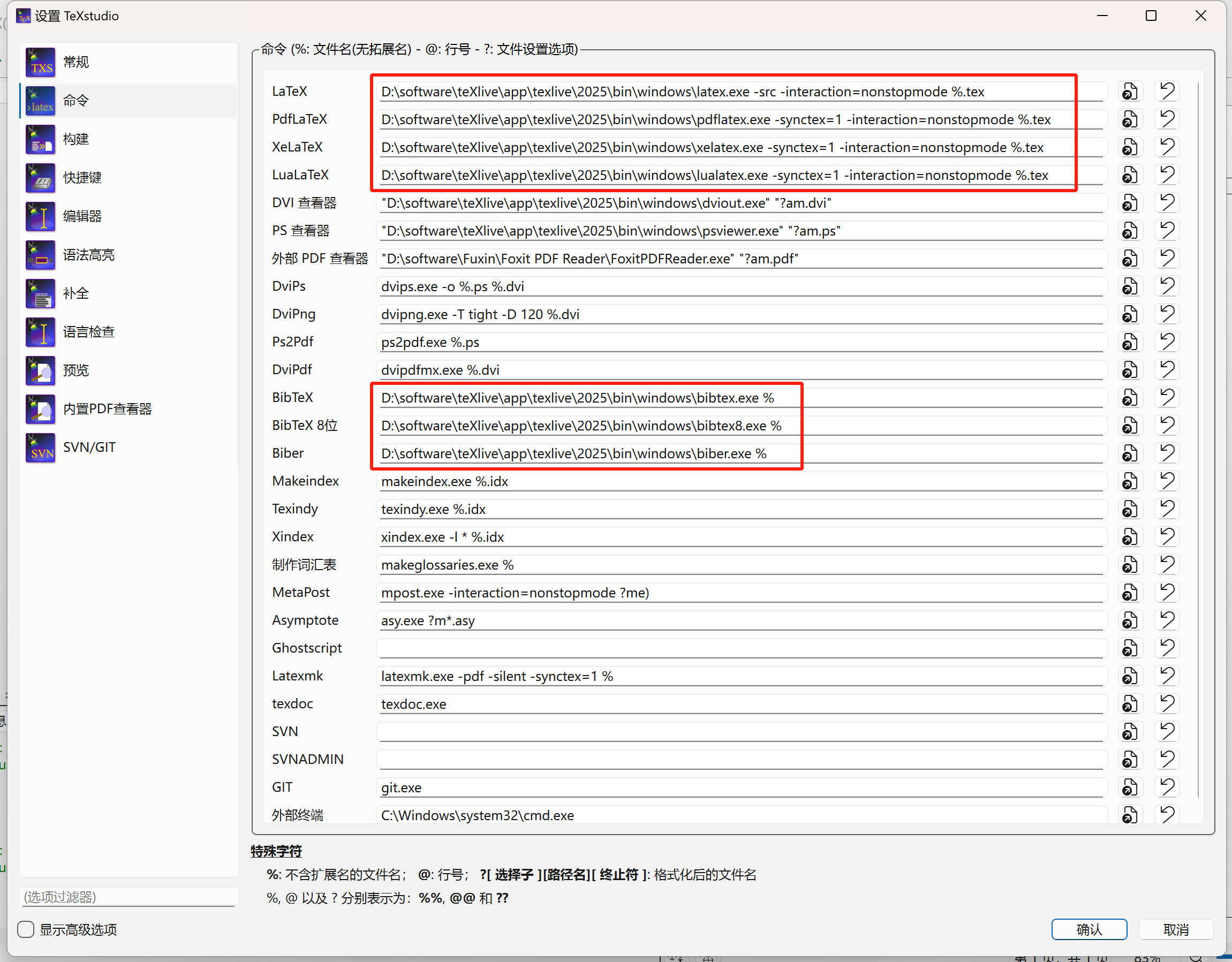Maximize the 设置 TeXstudio dialog window
The width and height of the screenshot is (1232, 962).
1151,16
